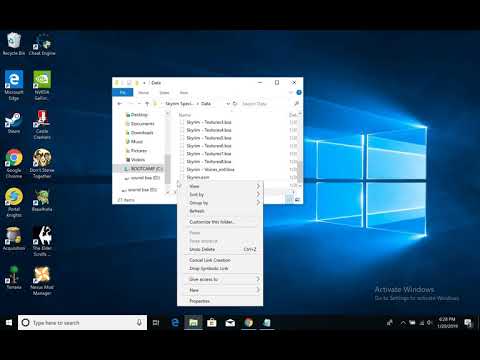Select the Castle Crashers desktop shortcut
The image size is (480, 360).
pyautogui.click(x=42, y=125)
